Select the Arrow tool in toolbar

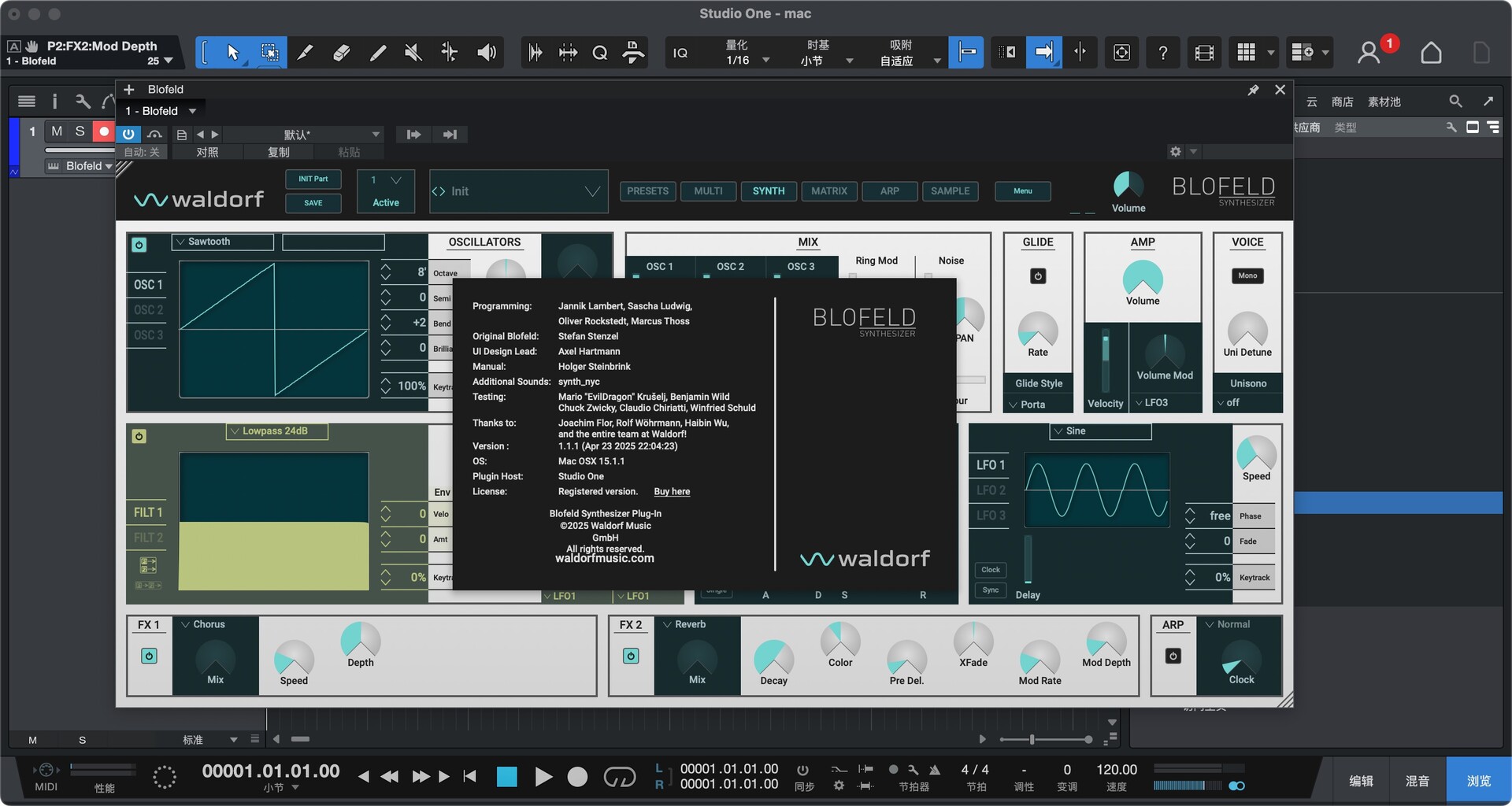(x=232, y=53)
